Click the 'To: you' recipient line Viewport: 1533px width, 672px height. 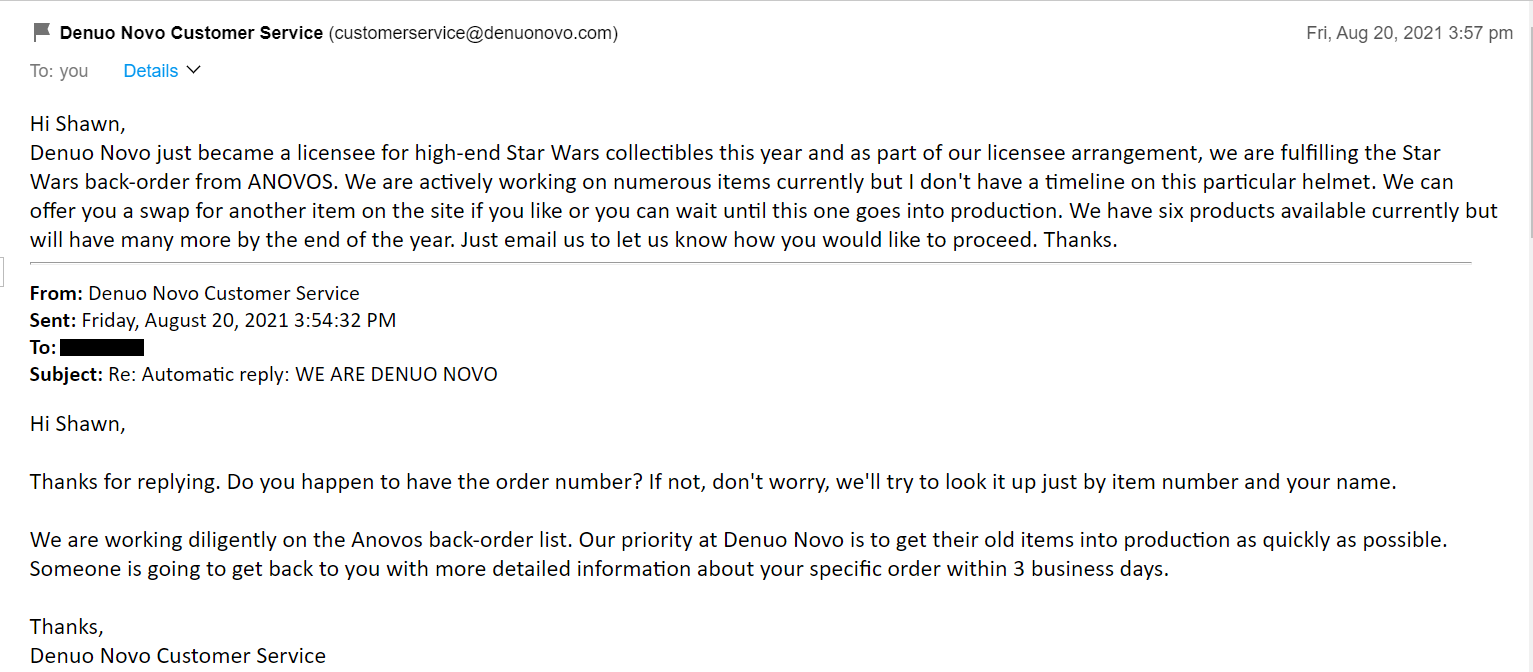[59, 71]
